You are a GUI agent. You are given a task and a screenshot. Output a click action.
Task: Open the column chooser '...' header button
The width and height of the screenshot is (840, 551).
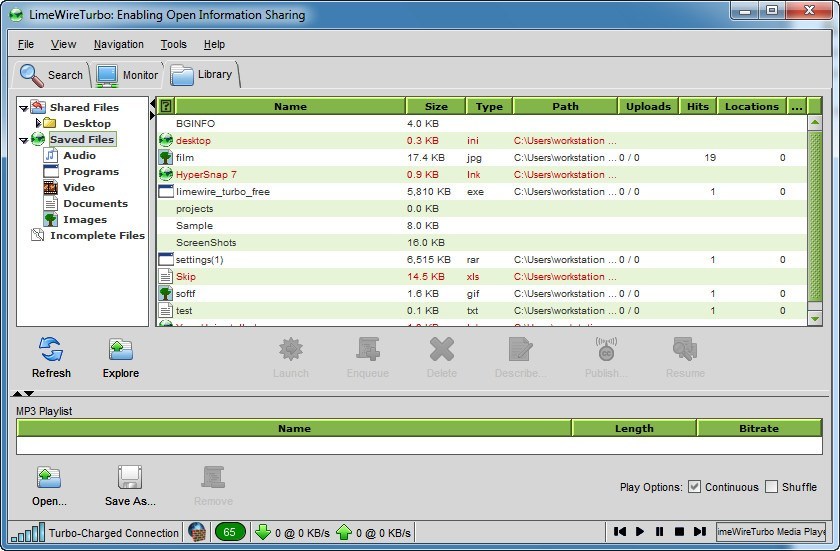pos(796,106)
